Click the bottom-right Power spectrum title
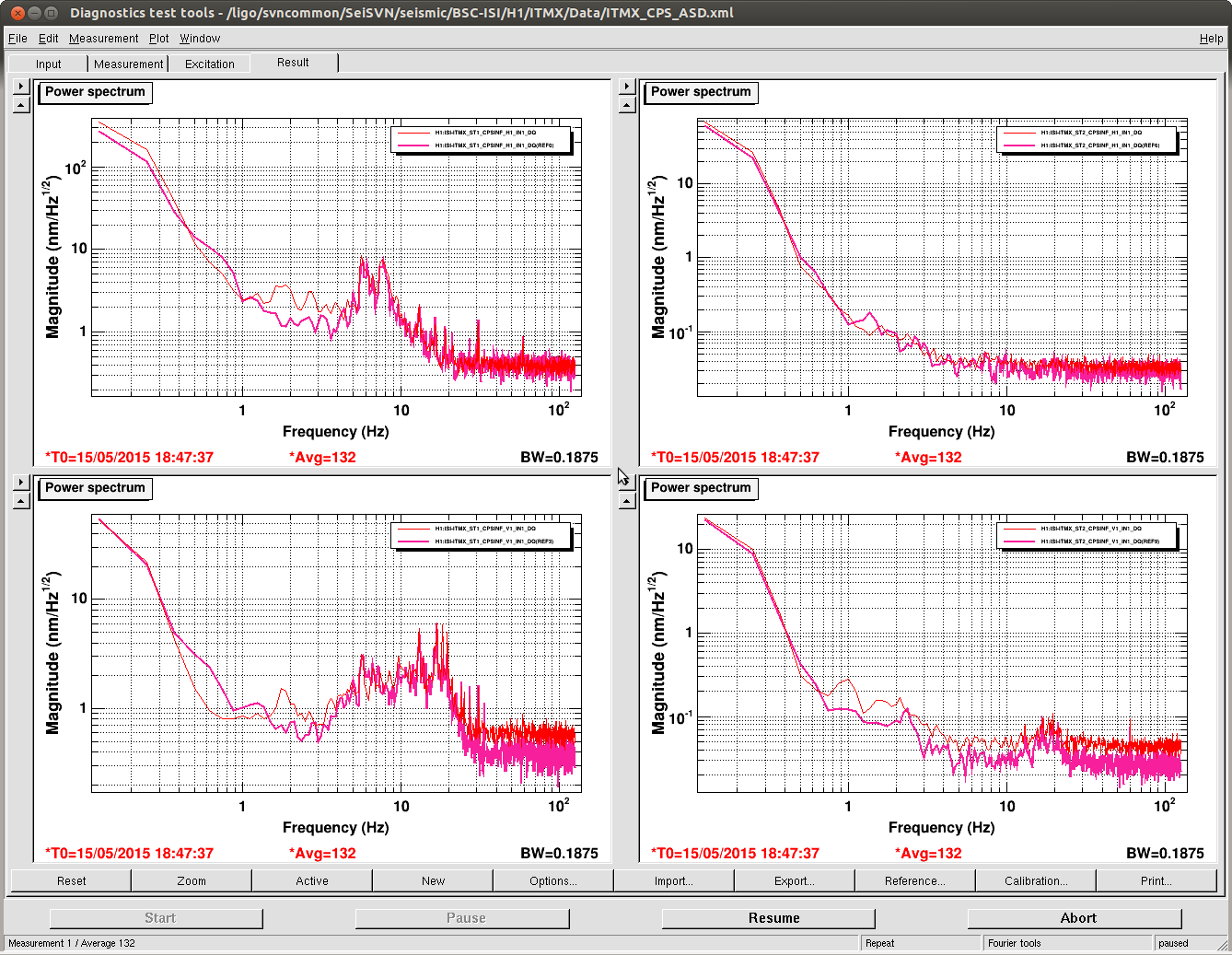This screenshot has height=955, width=1232. (x=701, y=488)
